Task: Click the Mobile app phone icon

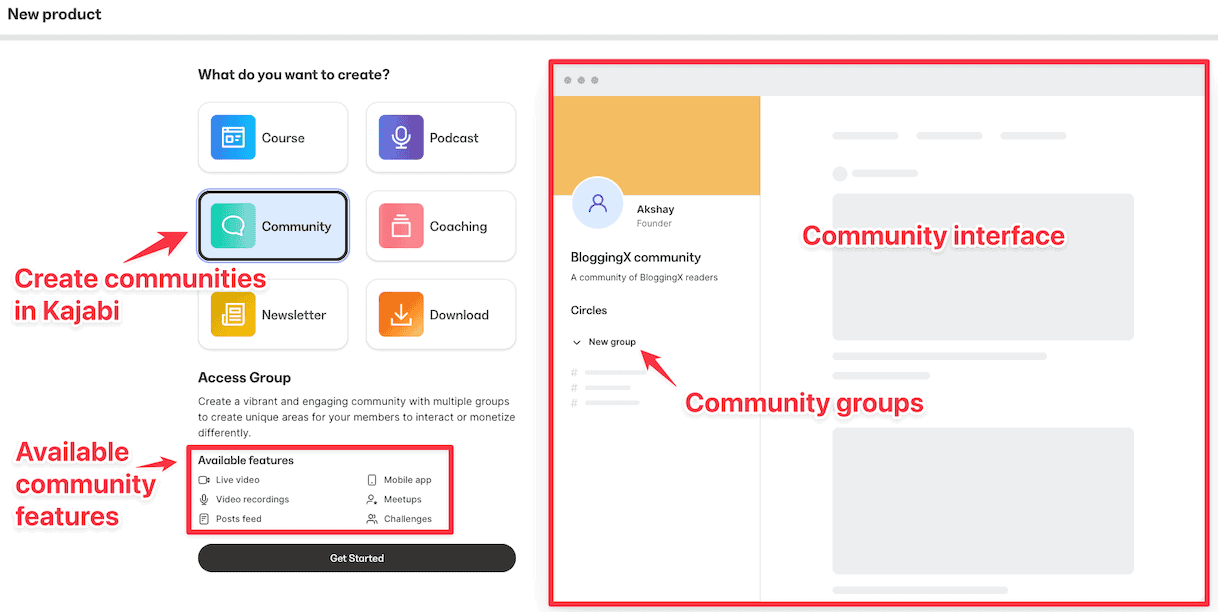Action: [371, 479]
